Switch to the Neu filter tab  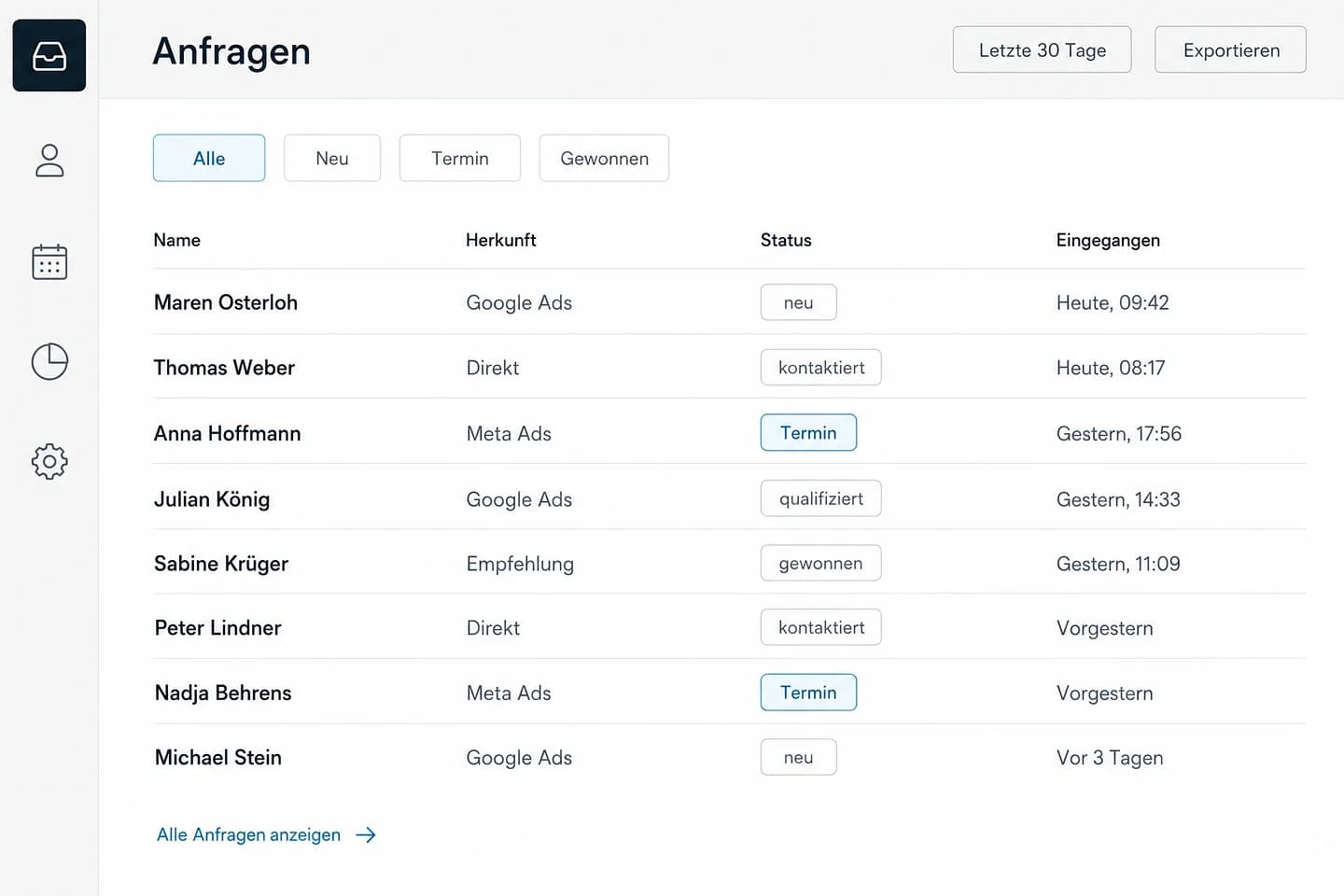pyautogui.click(x=332, y=158)
